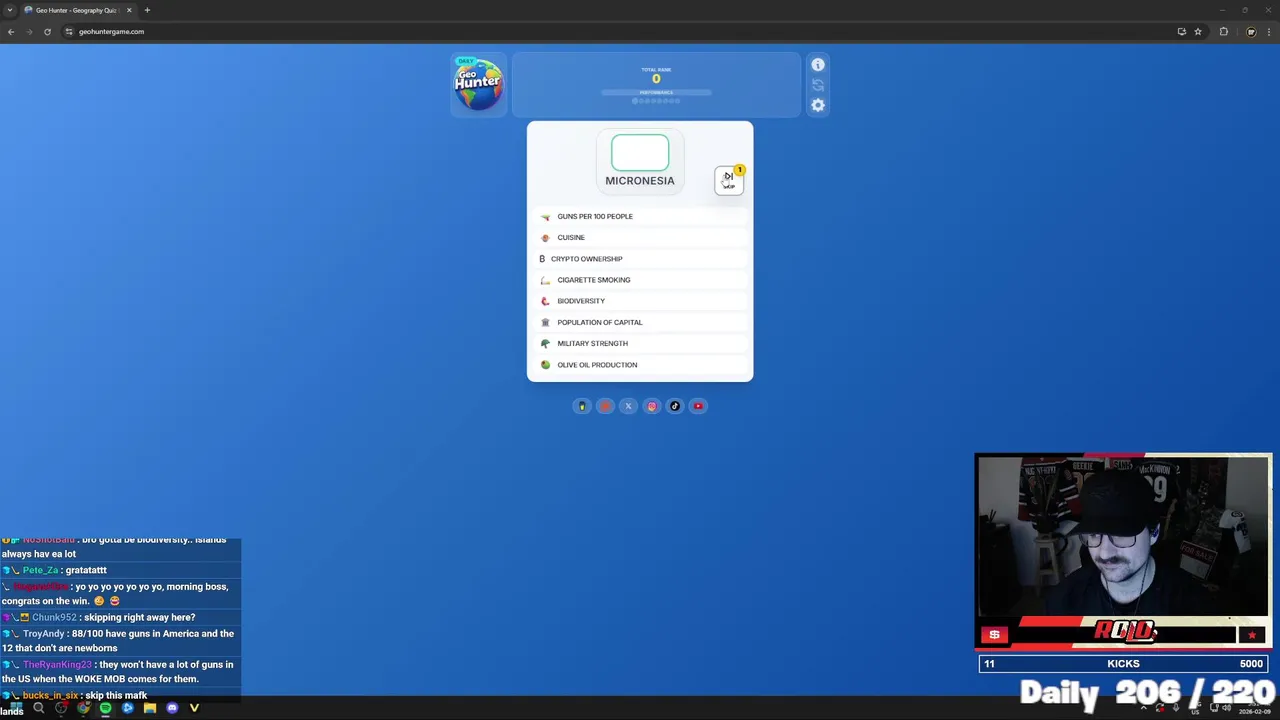
Task: Open Discord from the taskbar
Action: pyautogui.click(x=172, y=708)
